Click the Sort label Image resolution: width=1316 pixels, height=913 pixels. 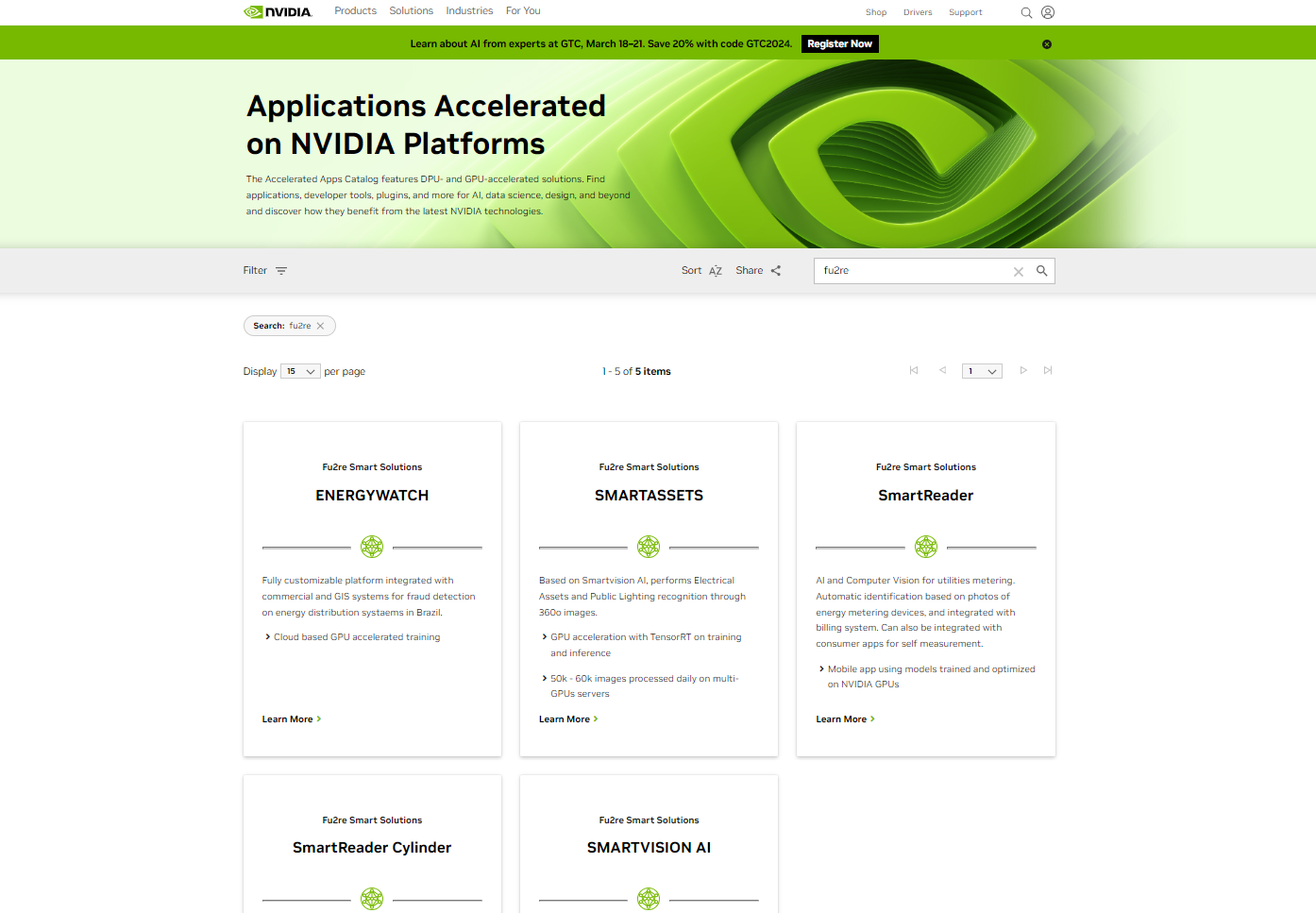pos(692,271)
